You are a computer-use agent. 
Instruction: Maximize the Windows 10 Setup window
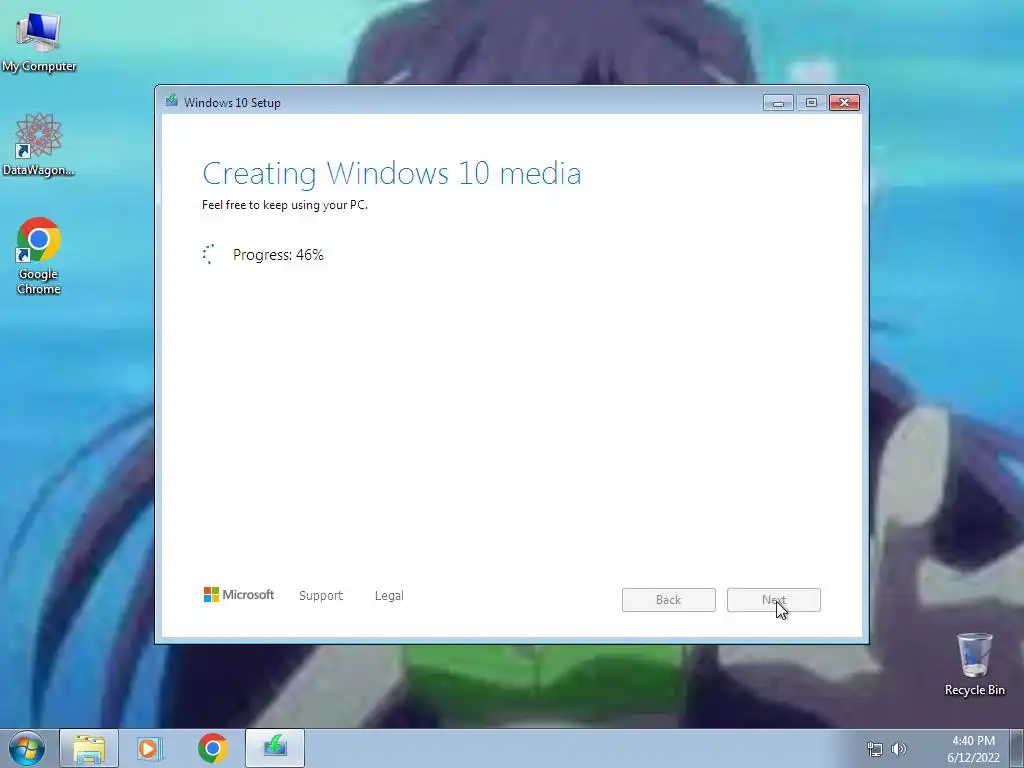pyautogui.click(x=811, y=103)
